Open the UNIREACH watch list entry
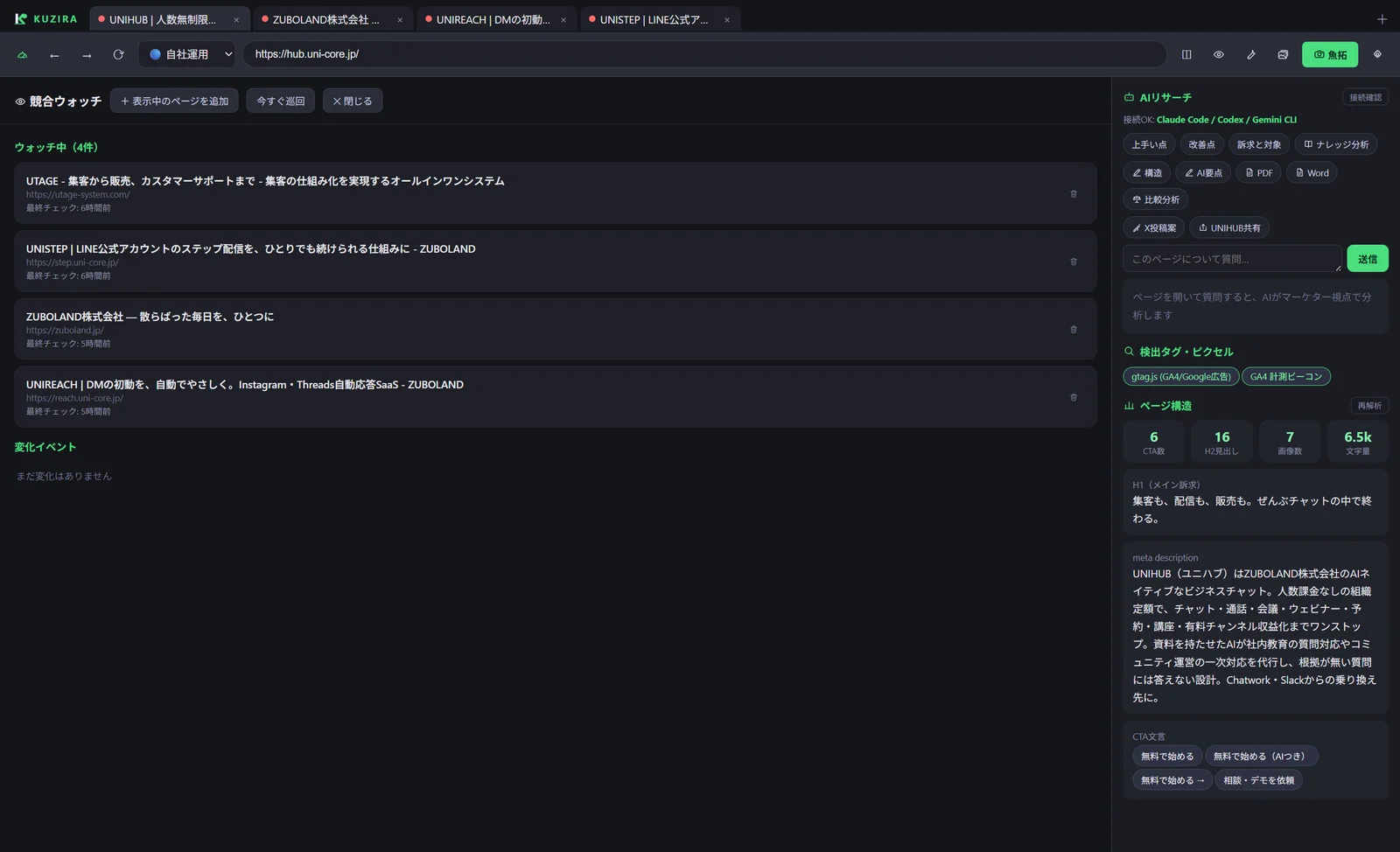Image resolution: width=1400 pixels, height=852 pixels. pos(555,396)
